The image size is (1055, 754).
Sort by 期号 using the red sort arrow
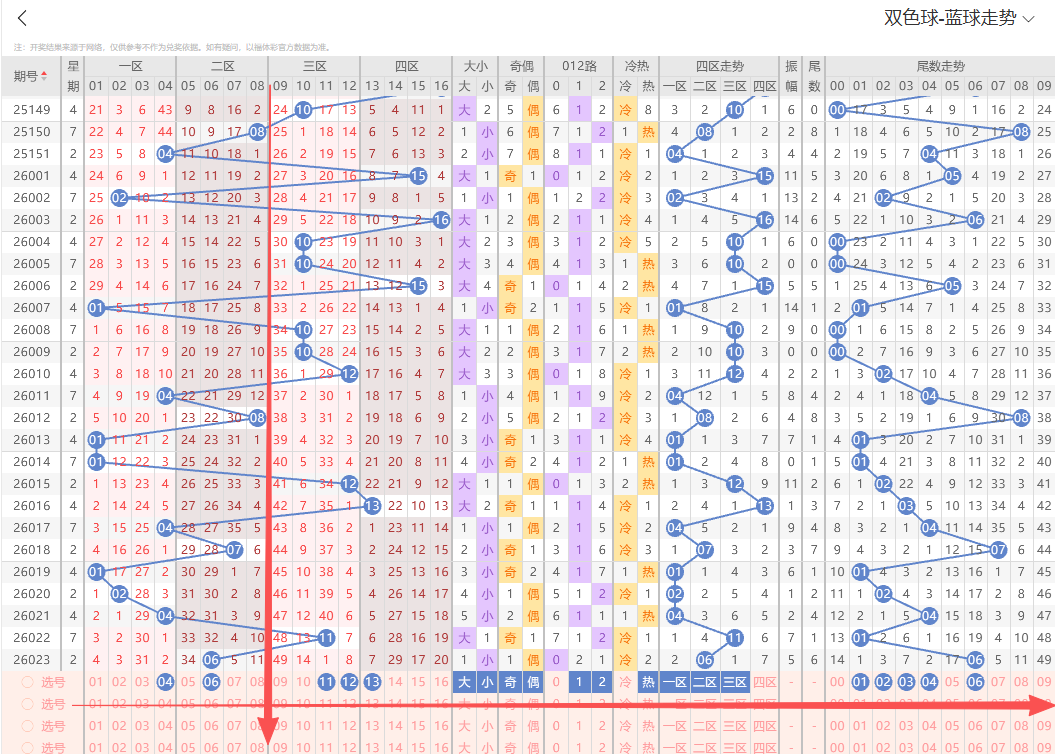click(44, 77)
